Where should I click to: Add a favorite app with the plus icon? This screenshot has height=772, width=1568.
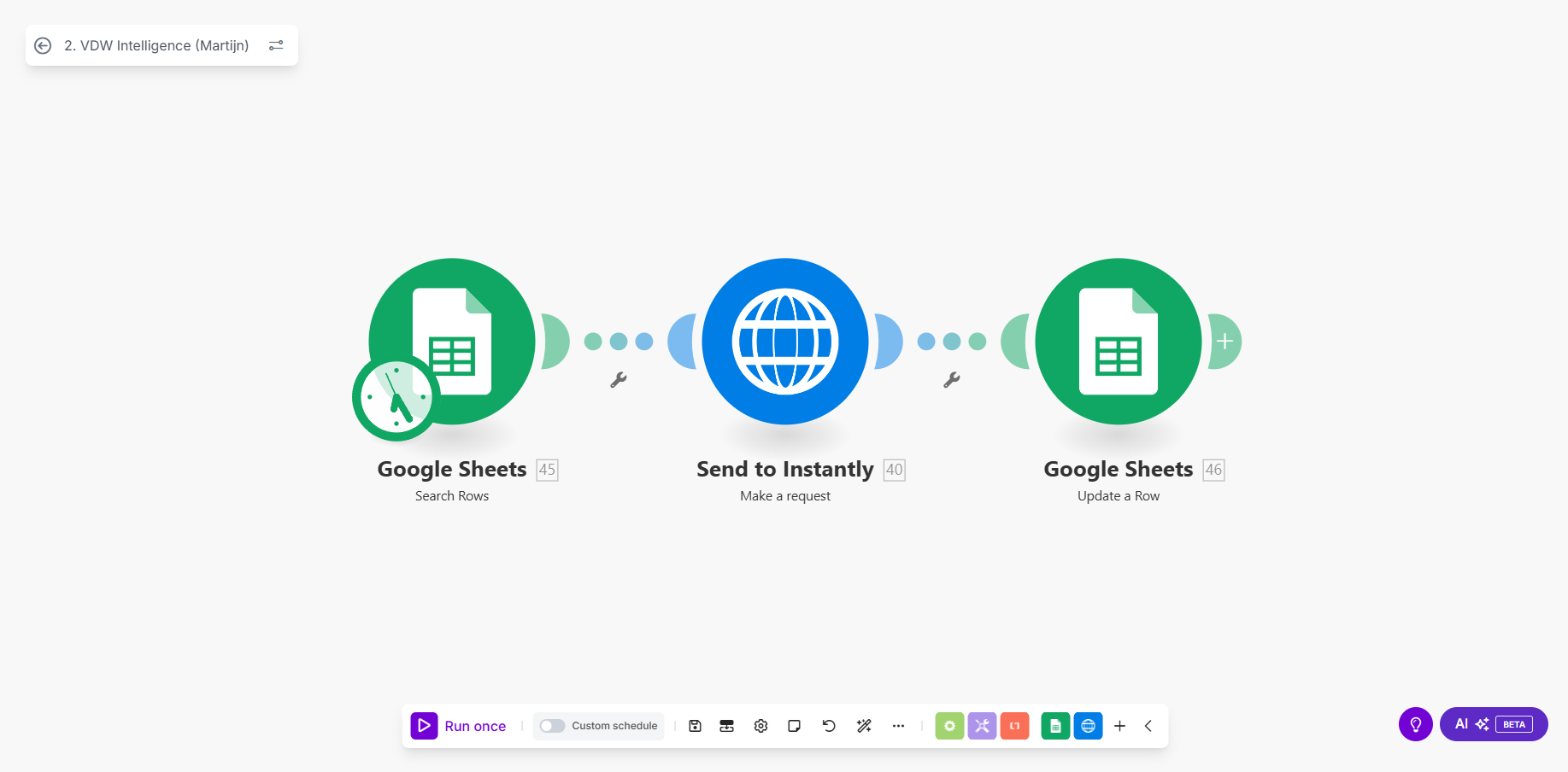1119,726
